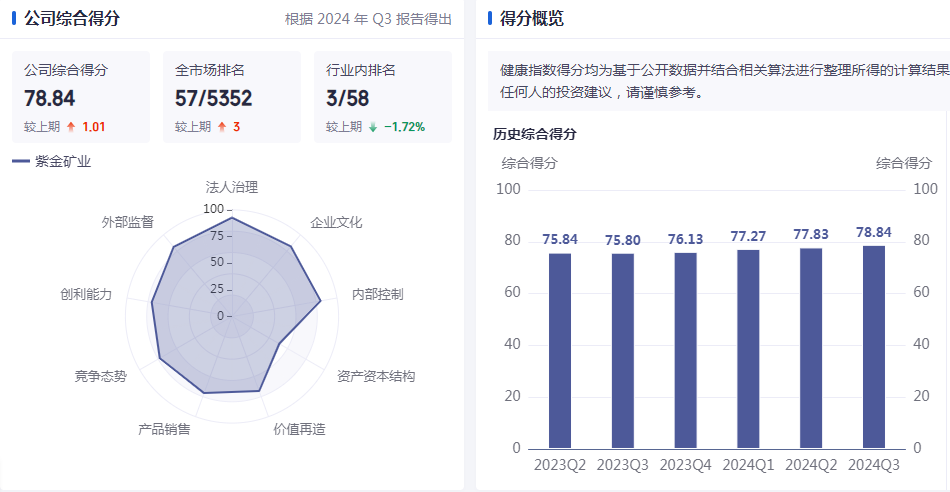950x492 pixels.
Task: Click the 公司综合得分 value 78.84
Action: pyautogui.click(x=50, y=98)
